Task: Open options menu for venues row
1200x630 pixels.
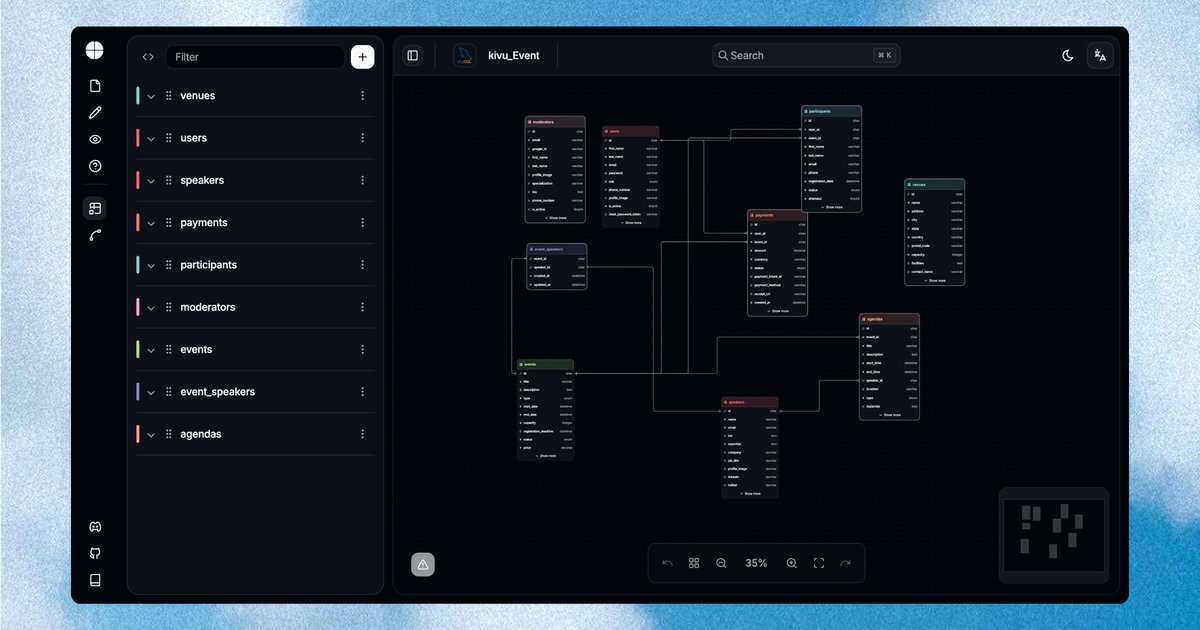Action: click(363, 96)
